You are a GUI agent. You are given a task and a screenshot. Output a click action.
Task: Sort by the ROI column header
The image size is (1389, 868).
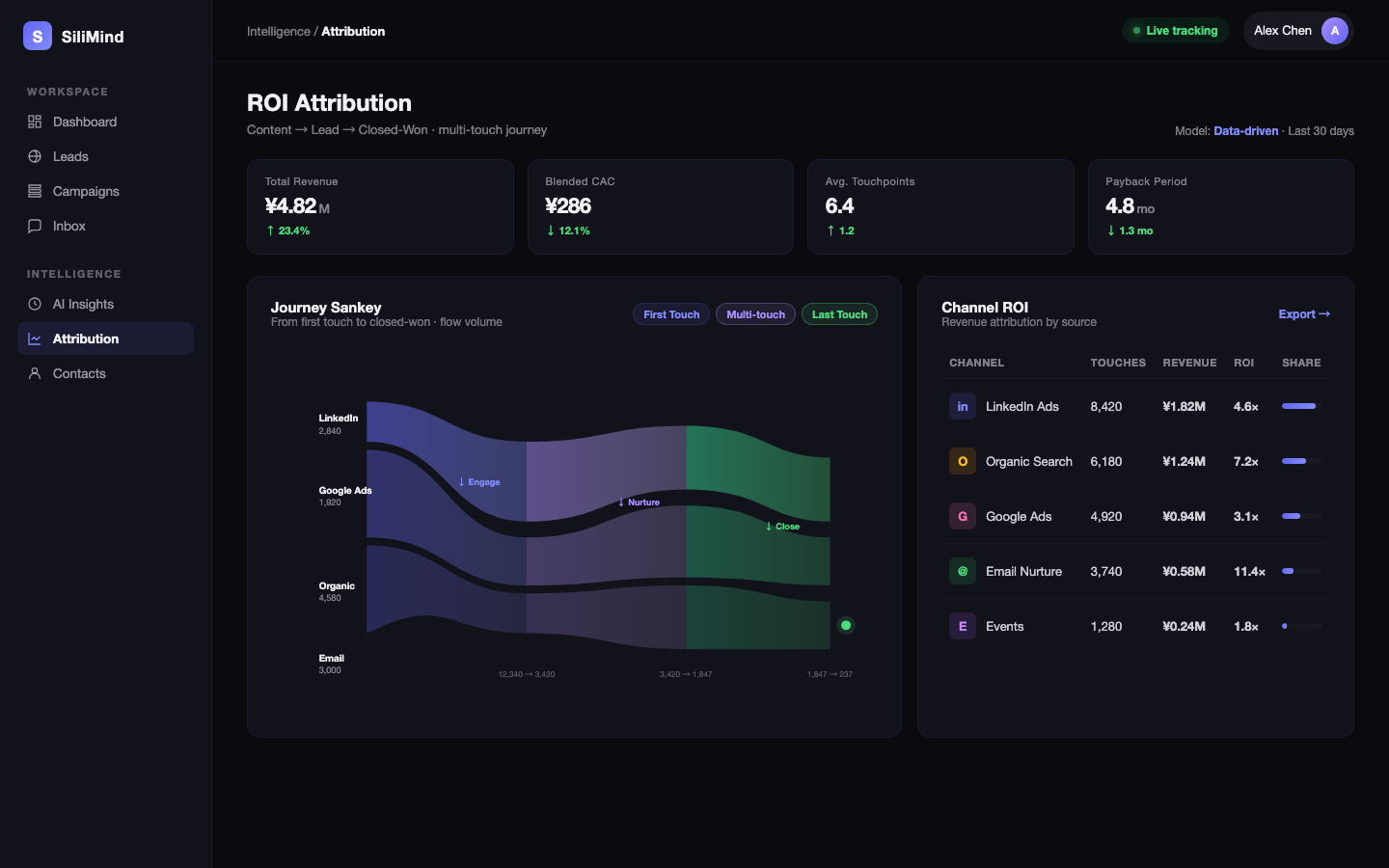tap(1244, 363)
